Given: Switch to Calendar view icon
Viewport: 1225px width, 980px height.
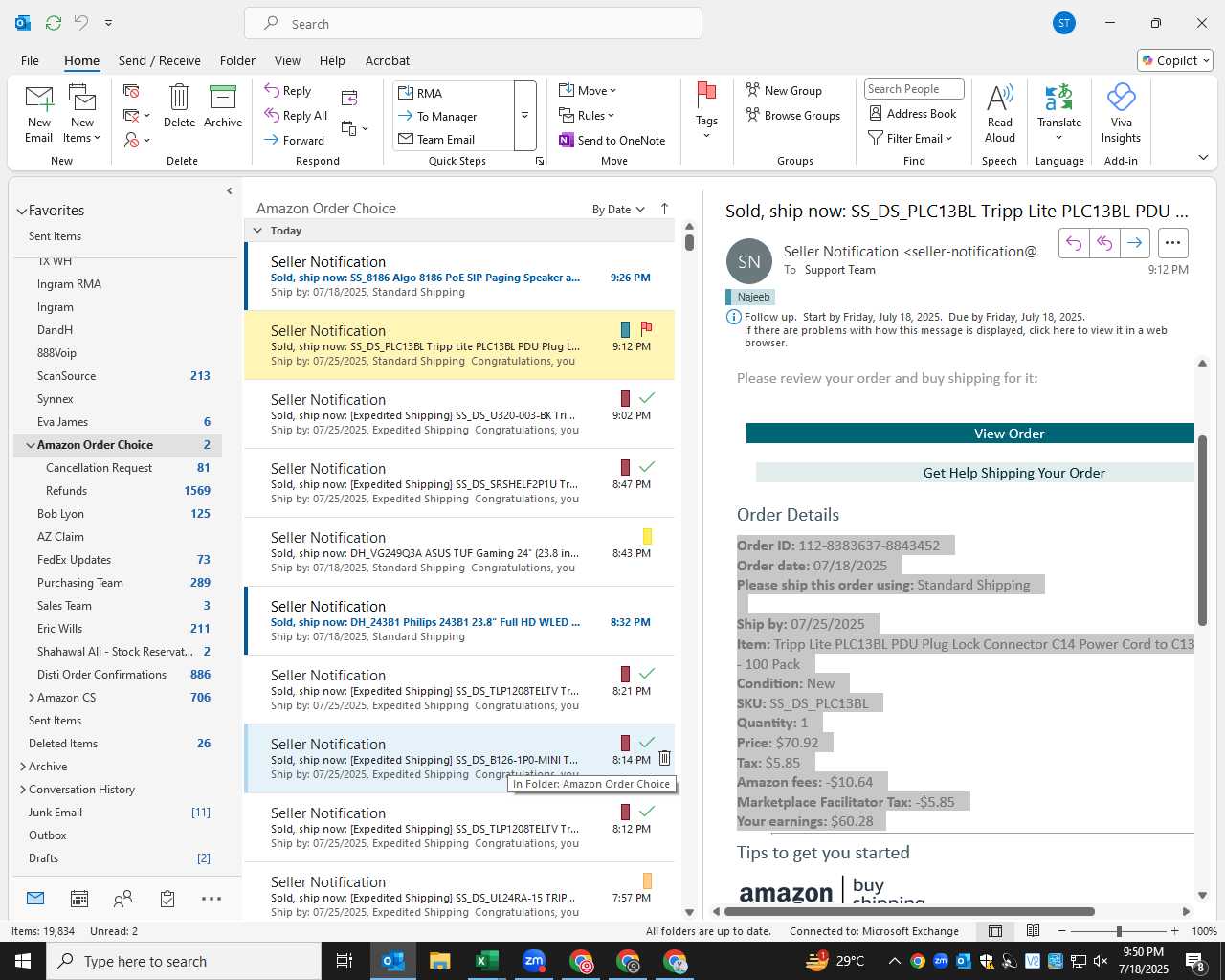Looking at the screenshot, I should tap(79, 899).
